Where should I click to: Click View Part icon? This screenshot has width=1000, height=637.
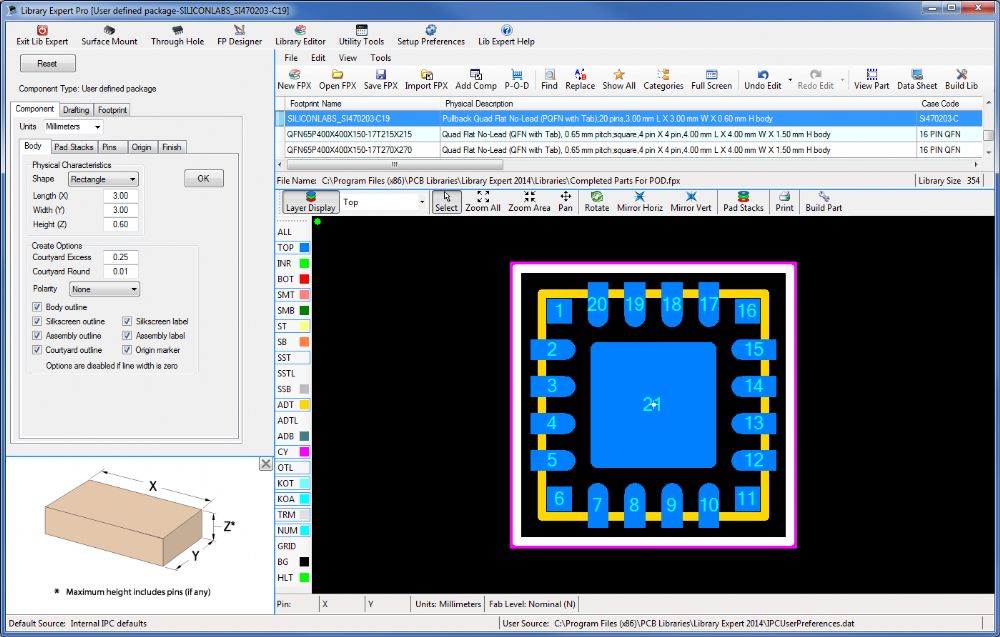tap(871, 75)
